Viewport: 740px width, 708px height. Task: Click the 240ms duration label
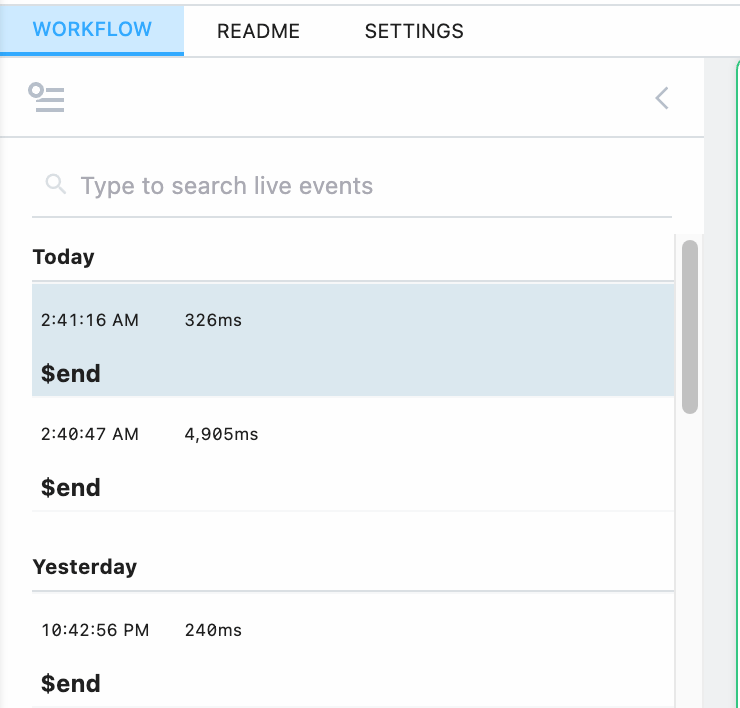click(x=213, y=631)
